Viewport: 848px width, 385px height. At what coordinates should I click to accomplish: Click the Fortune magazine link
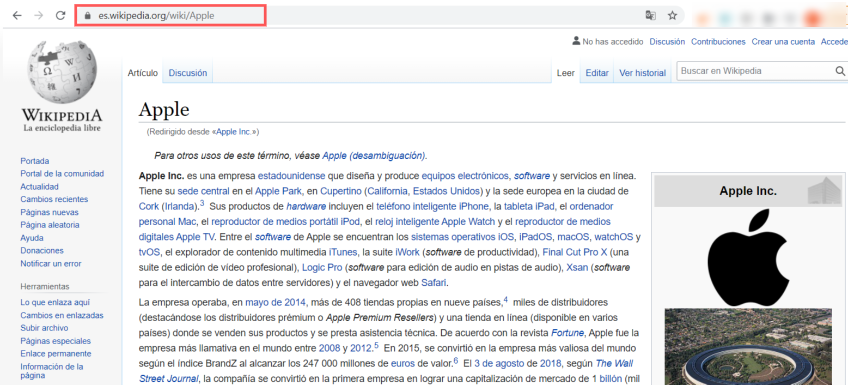click(567, 332)
